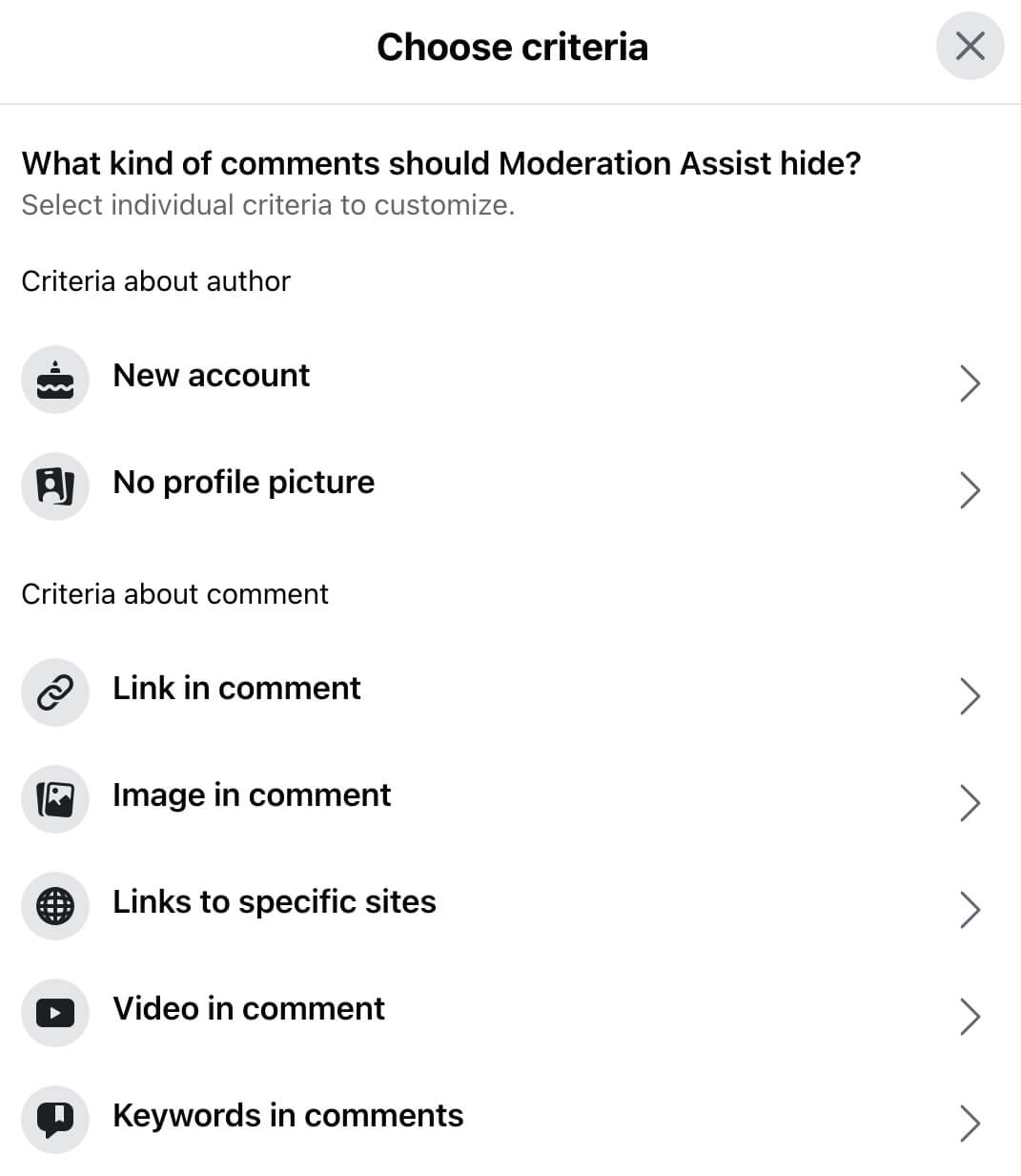The width and height of the screenshot is (1021, 1176).
Task: Click the chain link icon
Action: (55, 692)
